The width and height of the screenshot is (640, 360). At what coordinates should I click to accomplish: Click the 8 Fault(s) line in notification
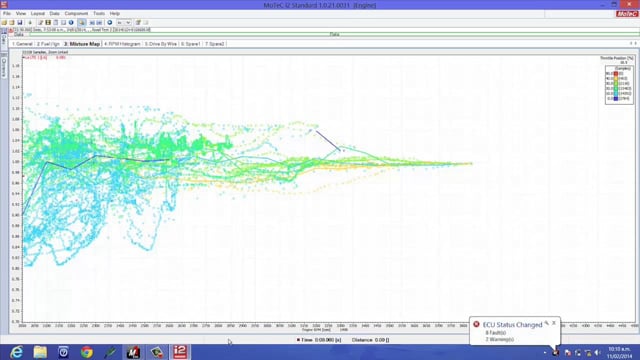point(496,333)
